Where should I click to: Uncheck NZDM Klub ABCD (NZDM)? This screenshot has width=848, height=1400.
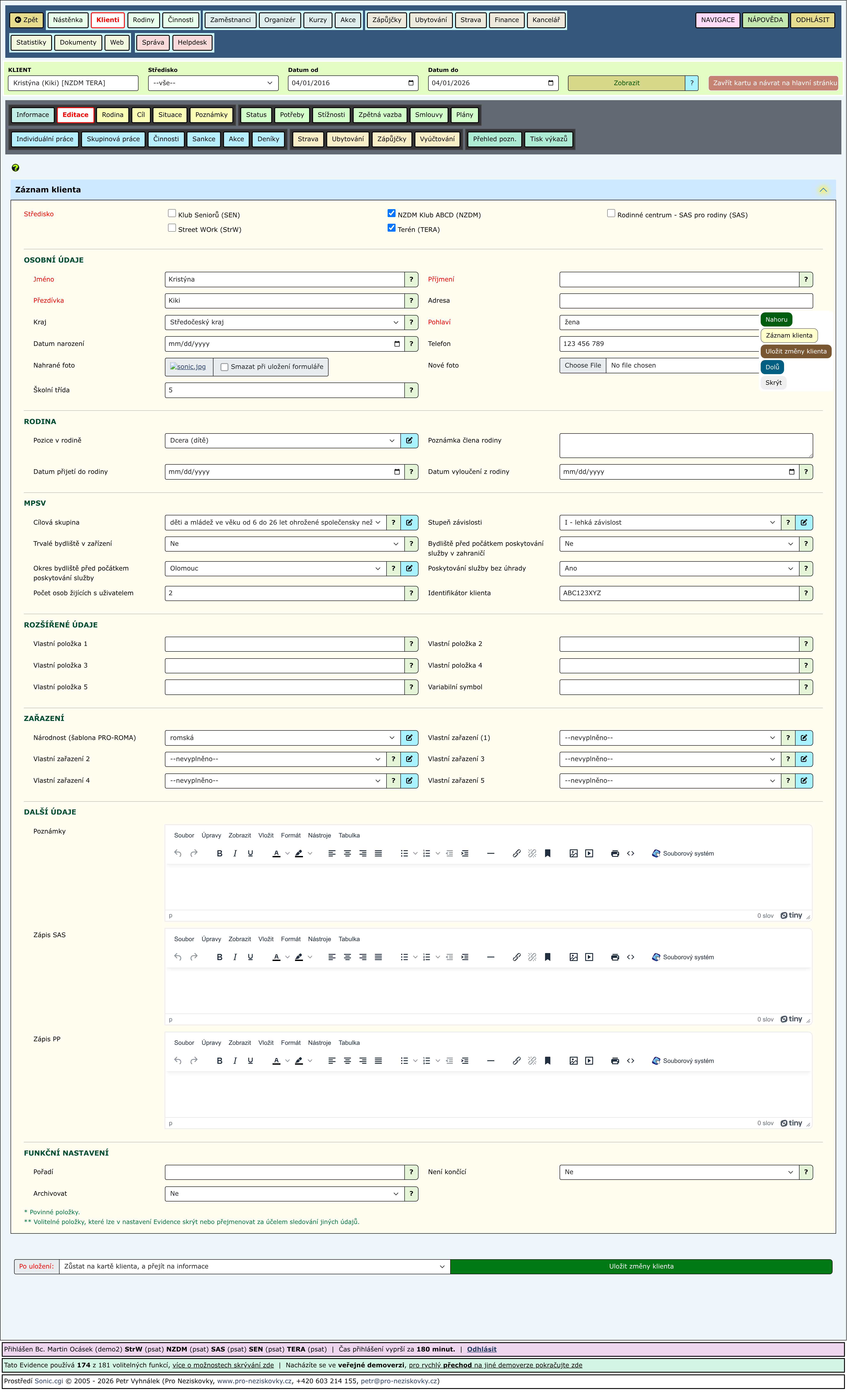[x=391, y=214]
